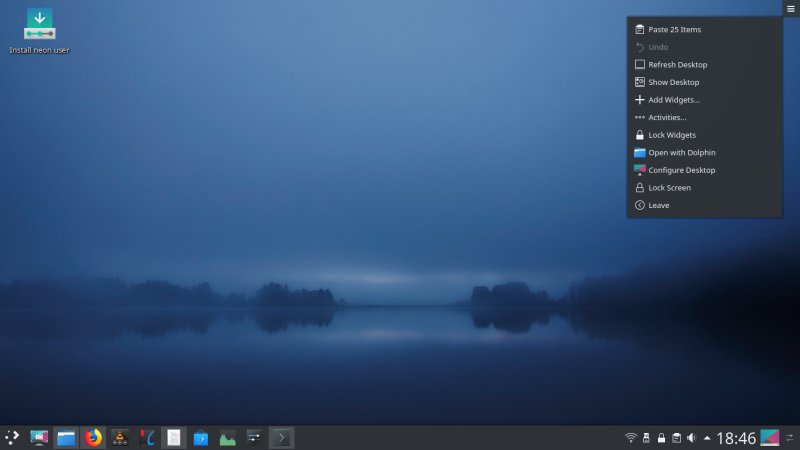
Task: Select Leave in the desktop menu
Action: tap(705, 206)
